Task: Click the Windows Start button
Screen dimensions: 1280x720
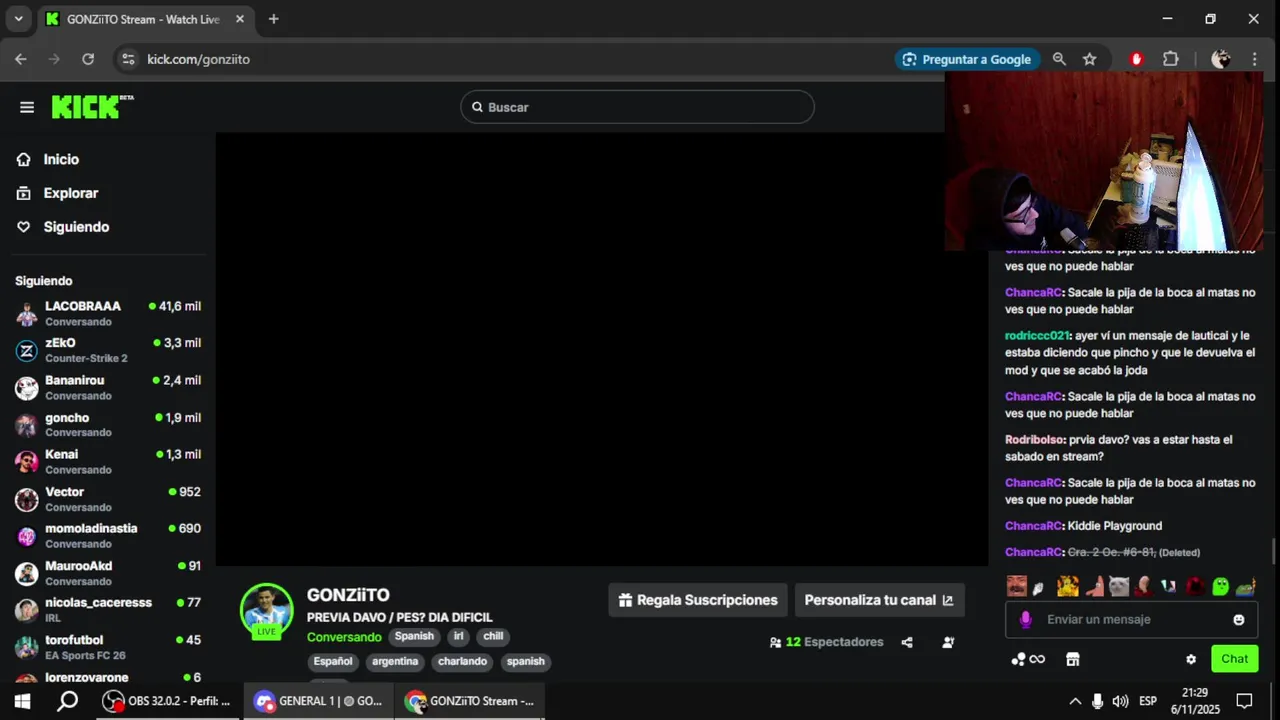Action: (x=22, y=701)
